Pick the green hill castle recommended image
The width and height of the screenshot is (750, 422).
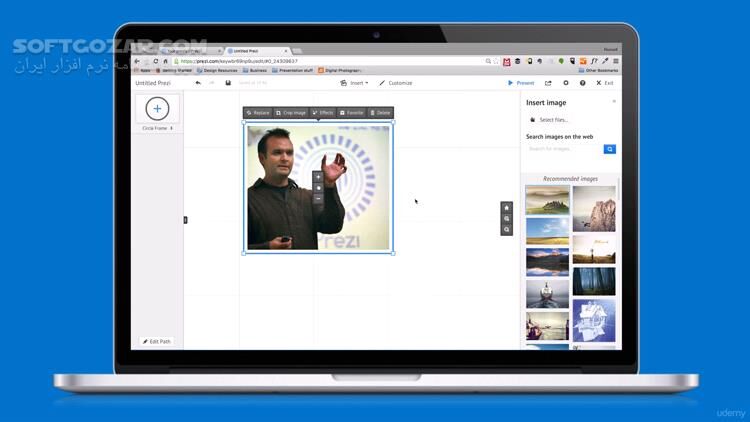(x=547, y=200)
